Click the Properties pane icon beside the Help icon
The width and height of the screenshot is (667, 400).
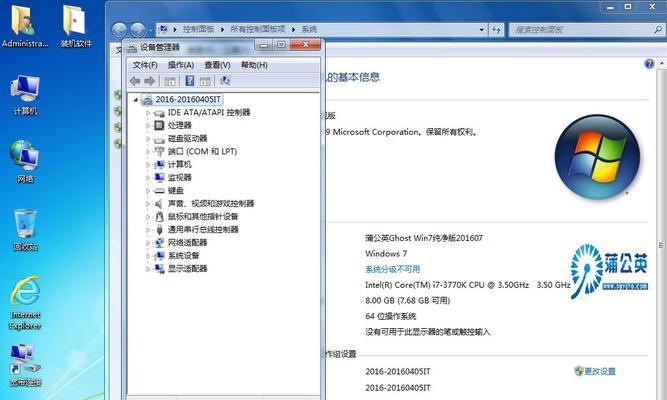click(x=205, y=80)
